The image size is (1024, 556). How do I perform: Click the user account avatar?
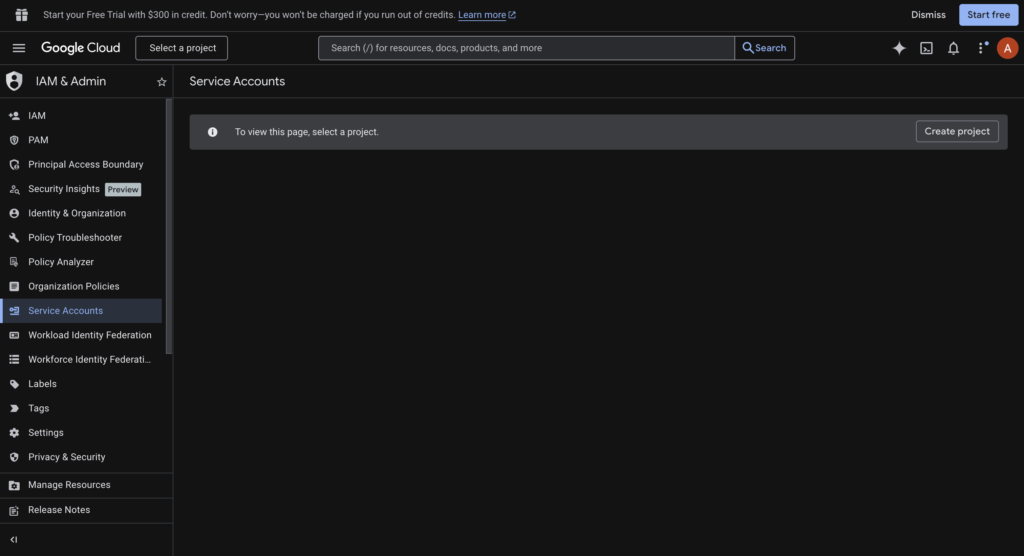point(1007,48)
